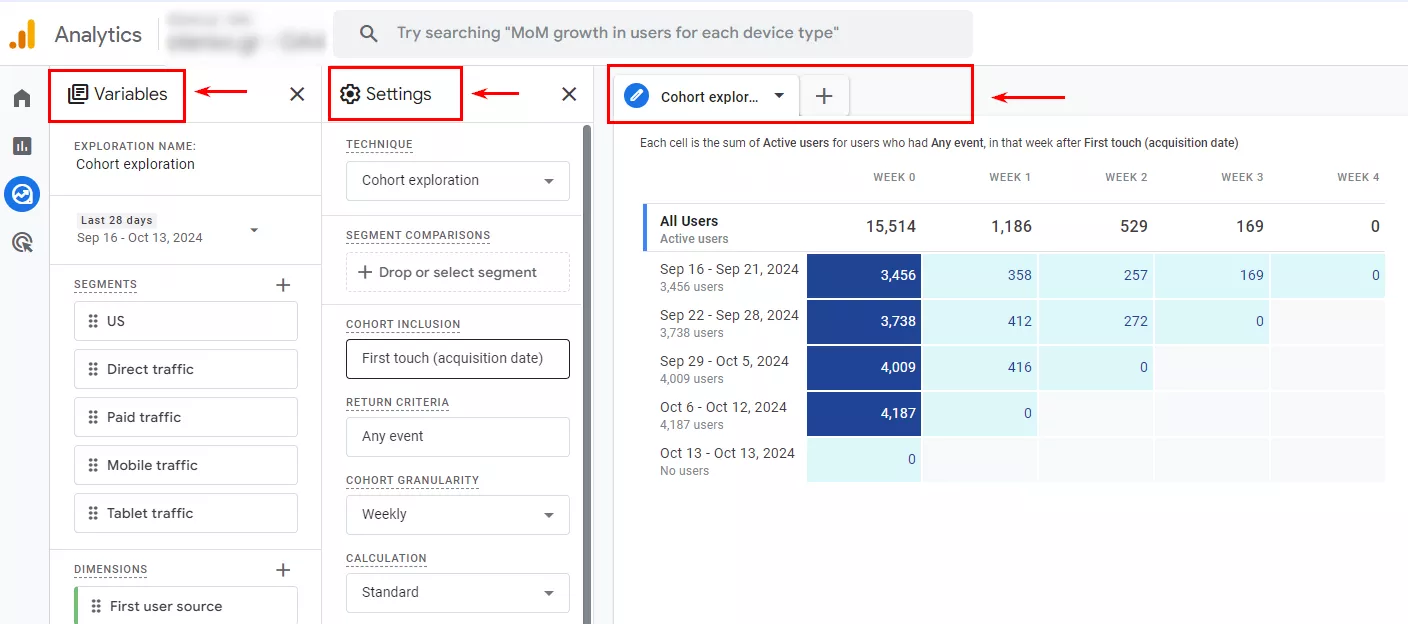This screenshot has width=1408, height=624.
Task: Select the Mobile traffic segment
Action: (186, 465)
